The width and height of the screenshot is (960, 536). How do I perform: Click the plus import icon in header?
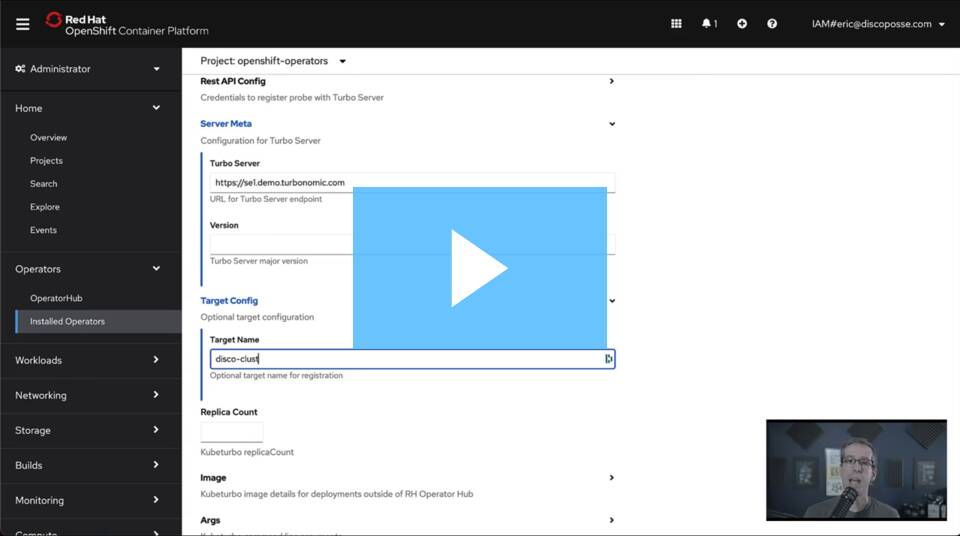(741, 24)
